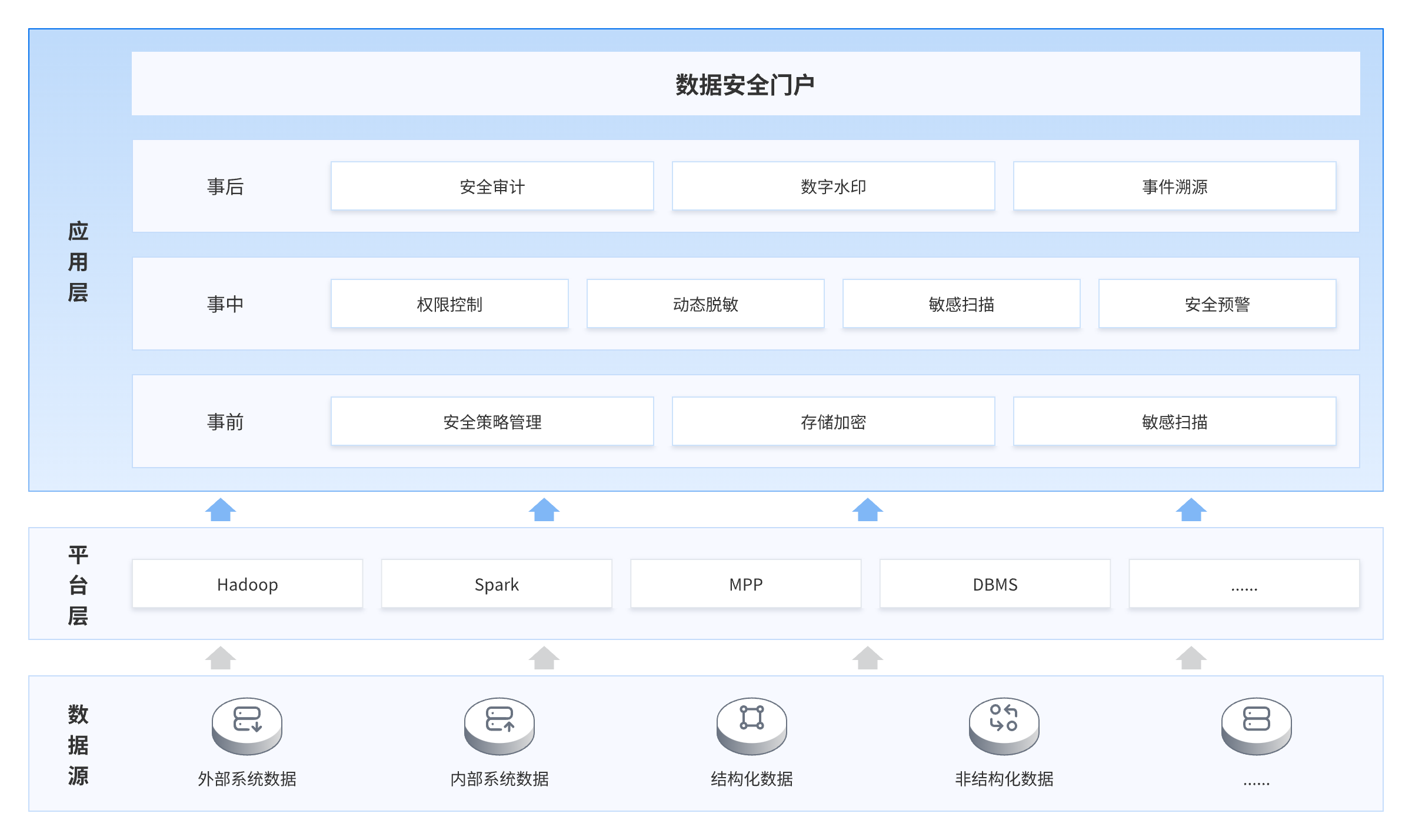Click the MPP platform box
This screenshot has height=840, width=1412.
coord(745,584)
